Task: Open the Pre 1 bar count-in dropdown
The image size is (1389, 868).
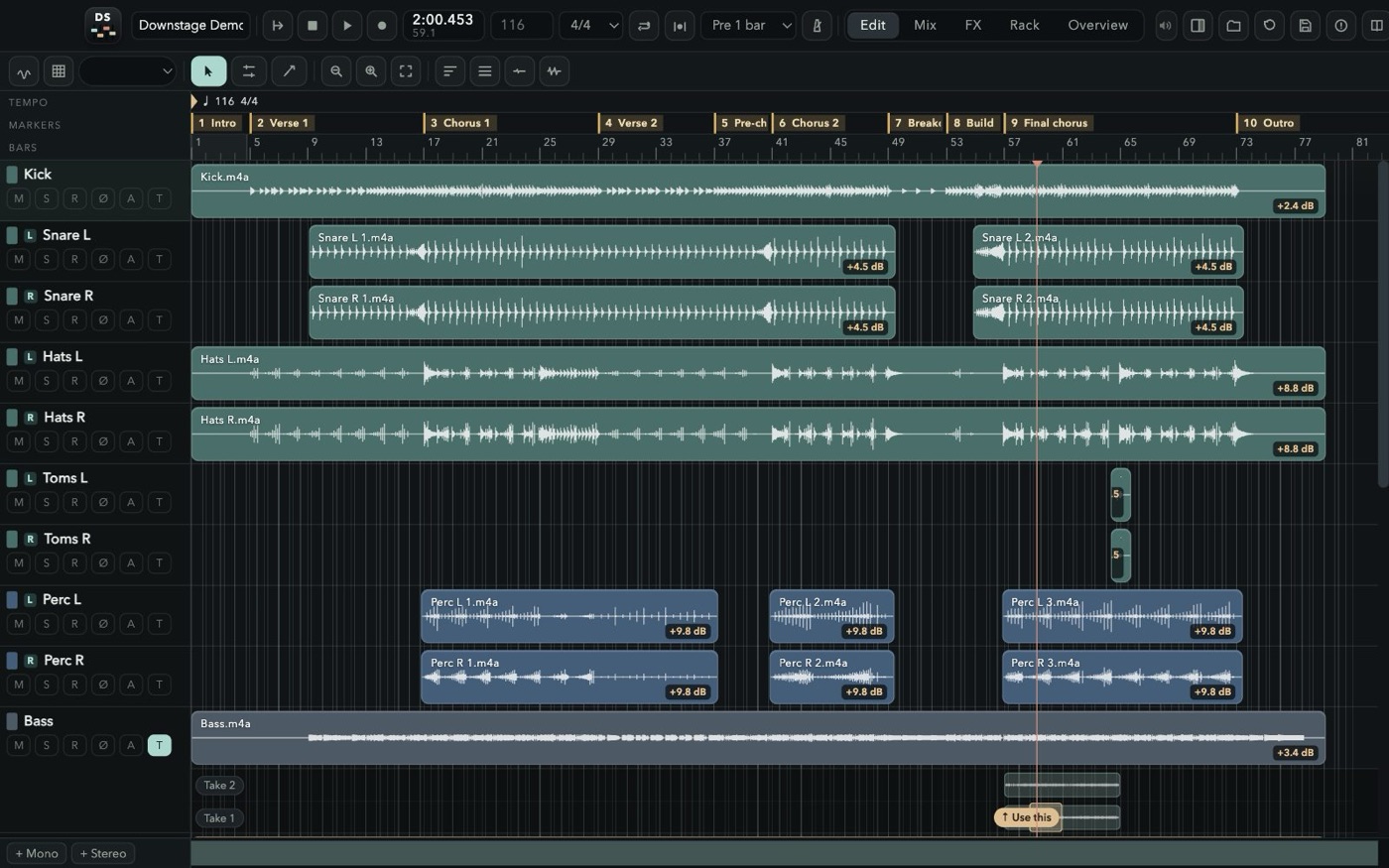Action: pyautogui.click(x=749, y=25)
